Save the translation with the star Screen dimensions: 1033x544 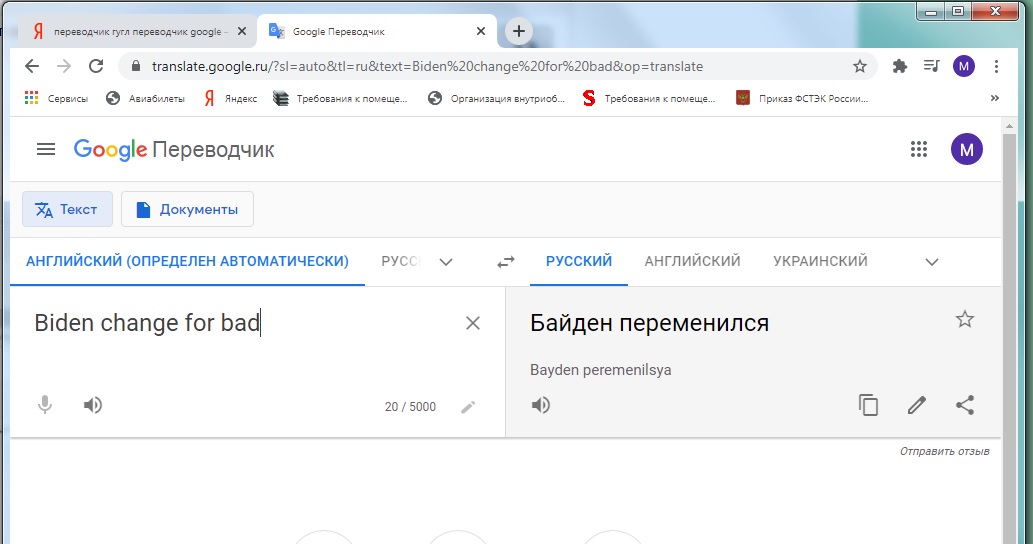[x=964, y=319]
